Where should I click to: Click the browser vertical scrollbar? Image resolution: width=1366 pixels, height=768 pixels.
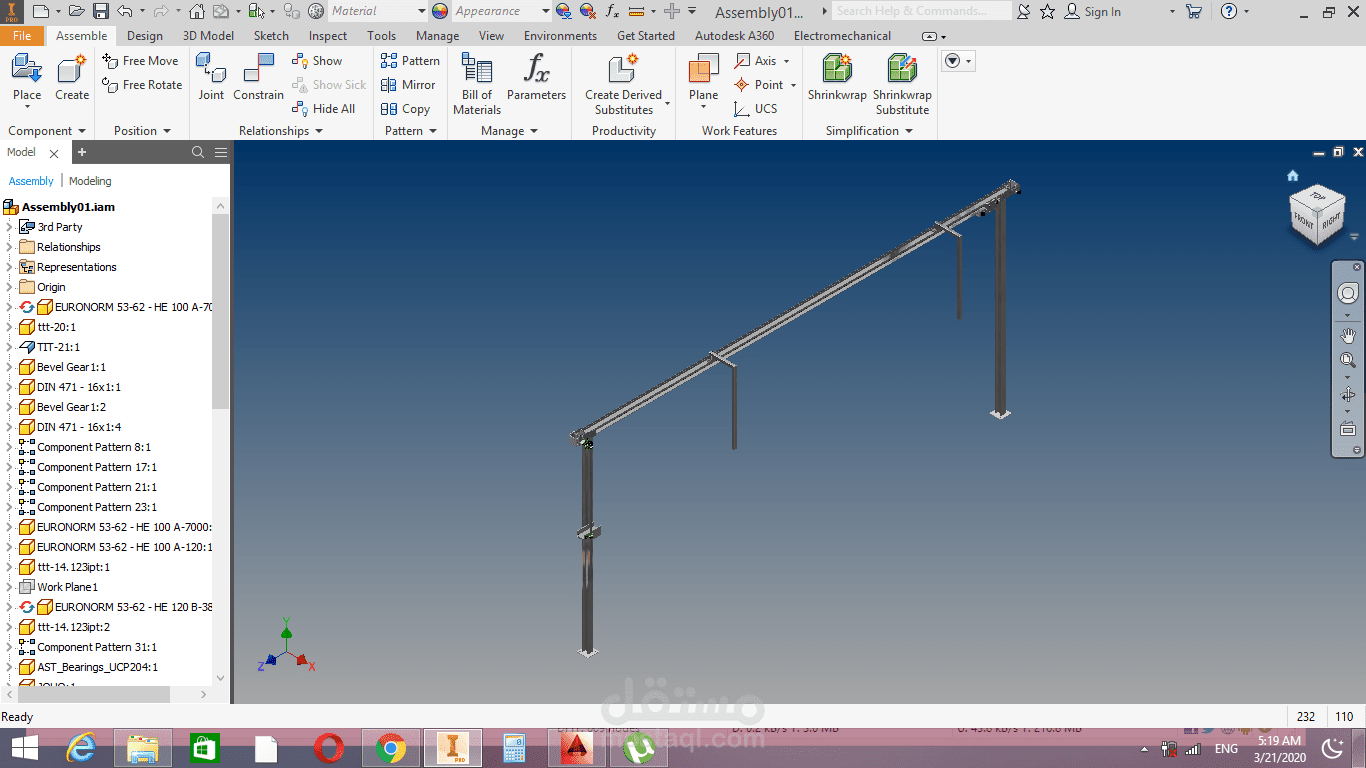(221, 311)
